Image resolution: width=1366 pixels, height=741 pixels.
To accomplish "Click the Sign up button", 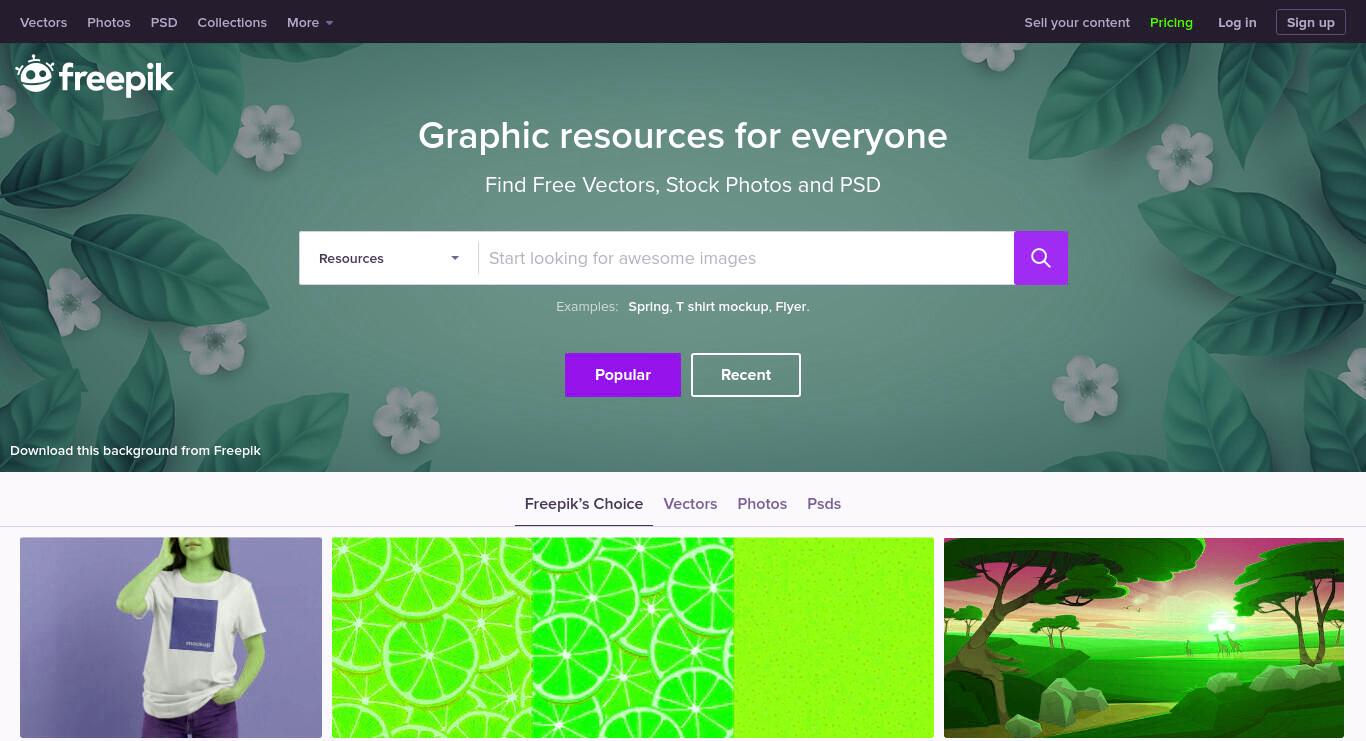I will coord(1311,22).
